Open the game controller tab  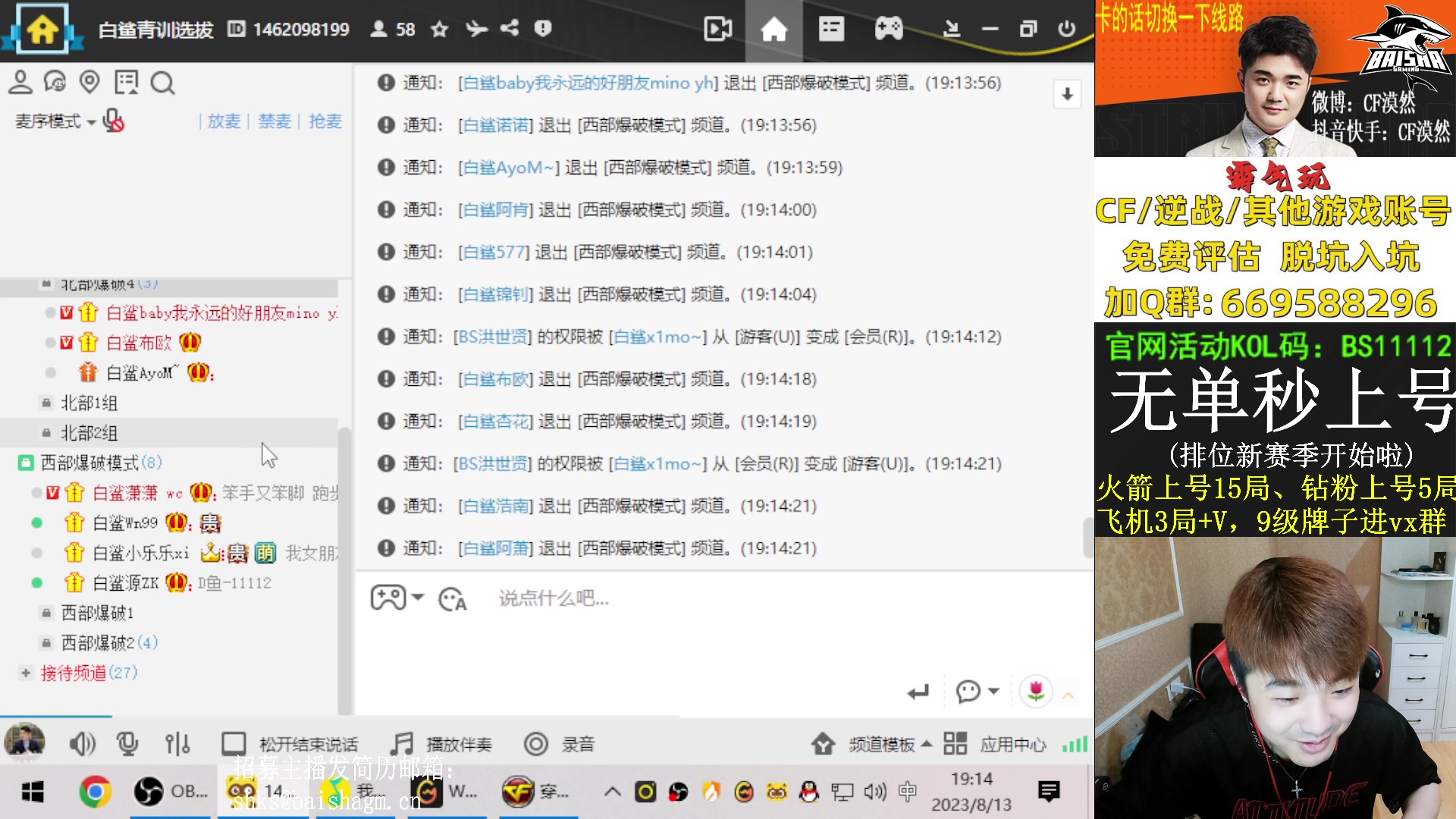pyautogui.click(x=888, y=29)
